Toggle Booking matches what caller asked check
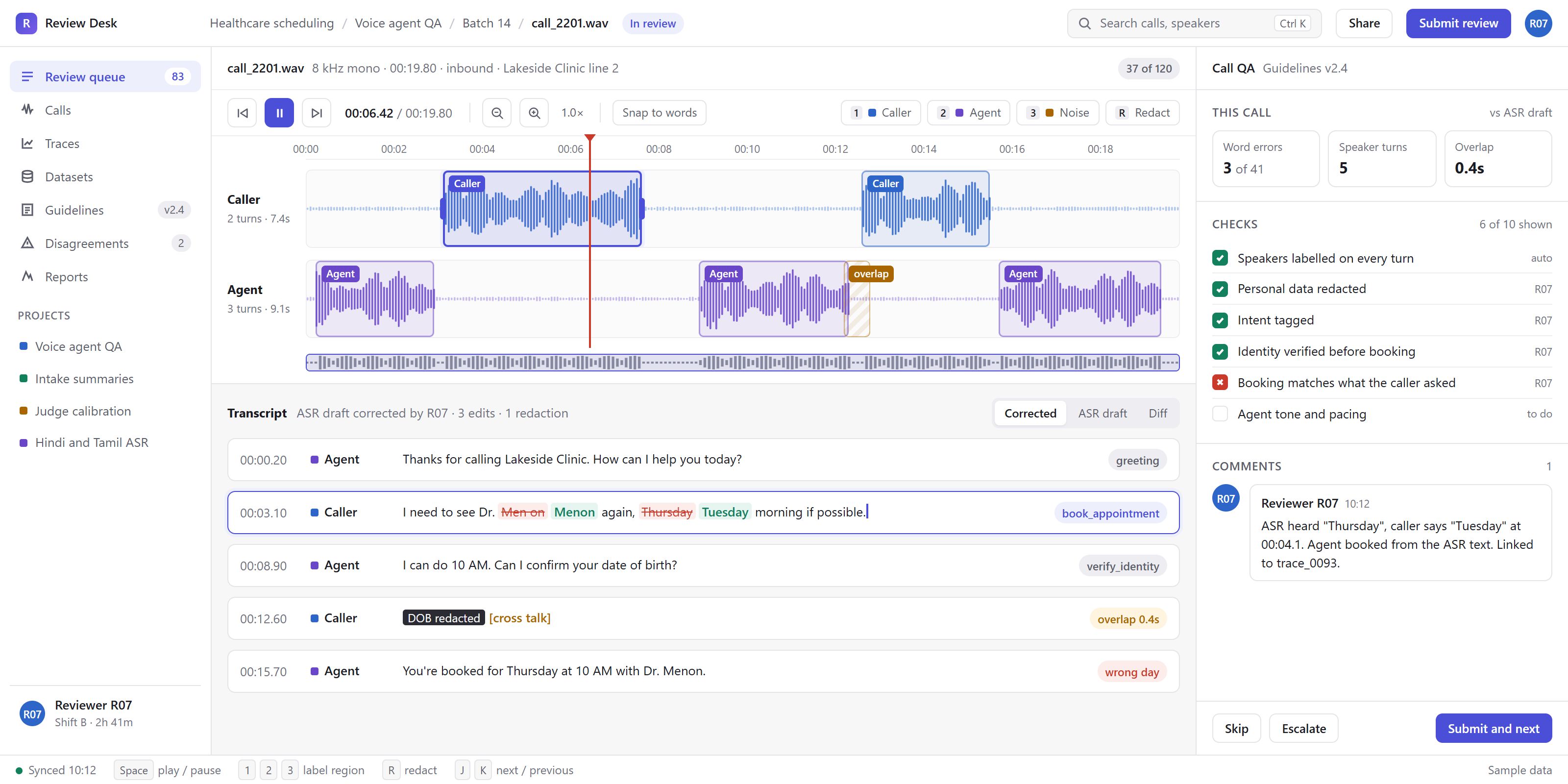This screenshot has width=1568, height=784. 1220,383
